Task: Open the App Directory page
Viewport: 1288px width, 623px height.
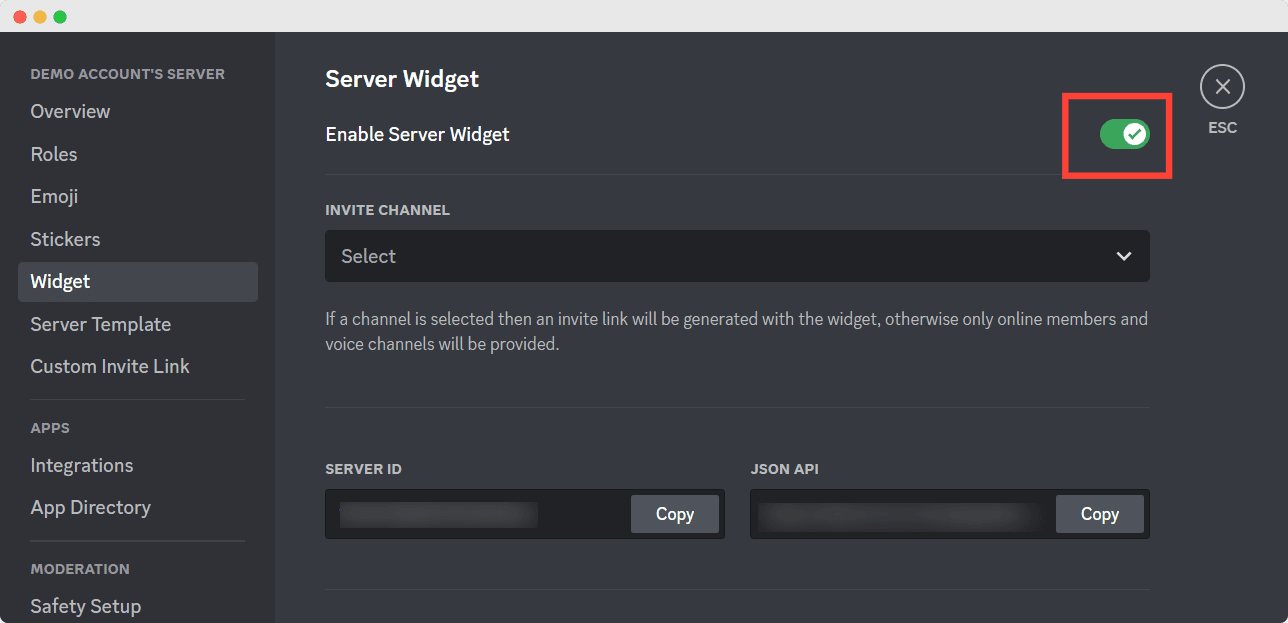Action: (x=90, y=507)
